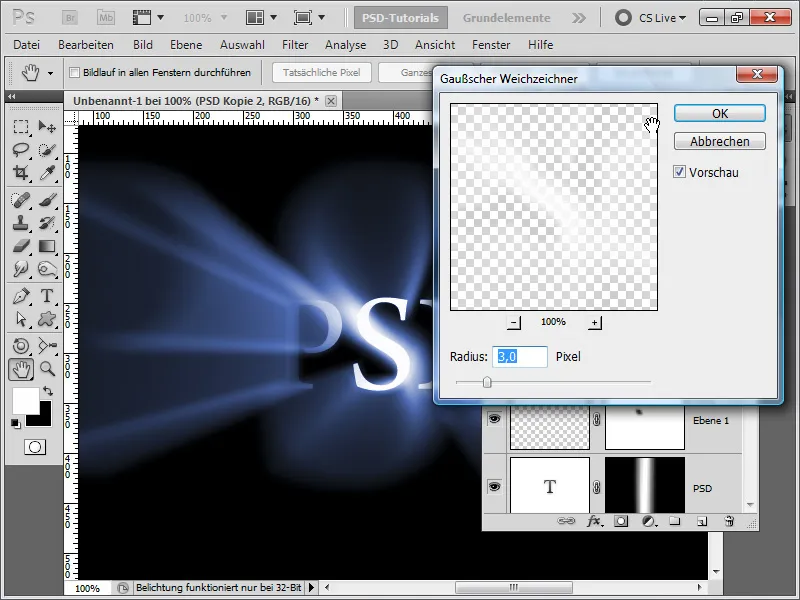
Task: Add a layer mask
Action: coord(621,521)
